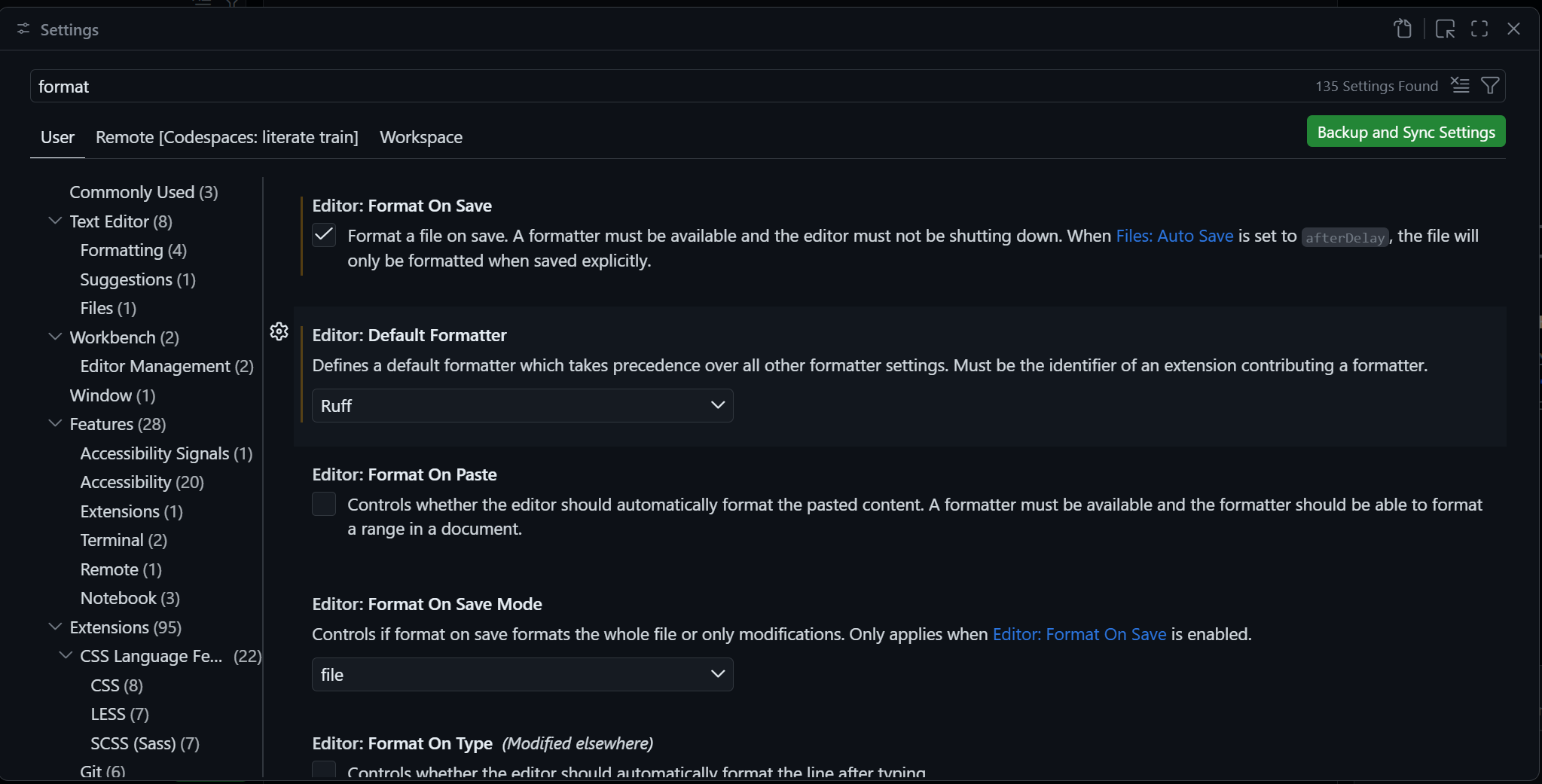Click the Editor: Format On Save Mode title

(427, 604)
